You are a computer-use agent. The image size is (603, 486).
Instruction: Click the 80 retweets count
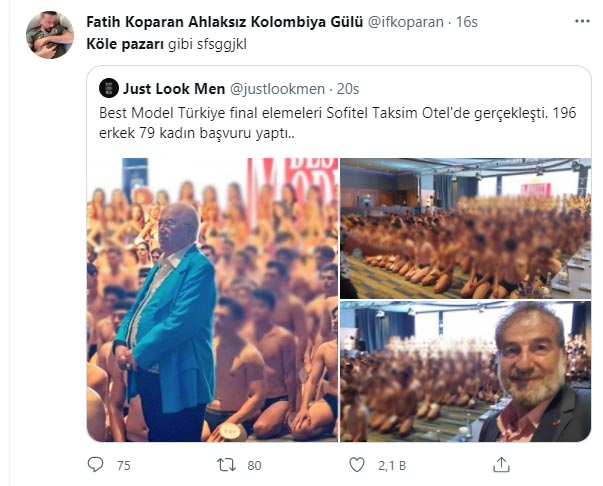[254, 466]
